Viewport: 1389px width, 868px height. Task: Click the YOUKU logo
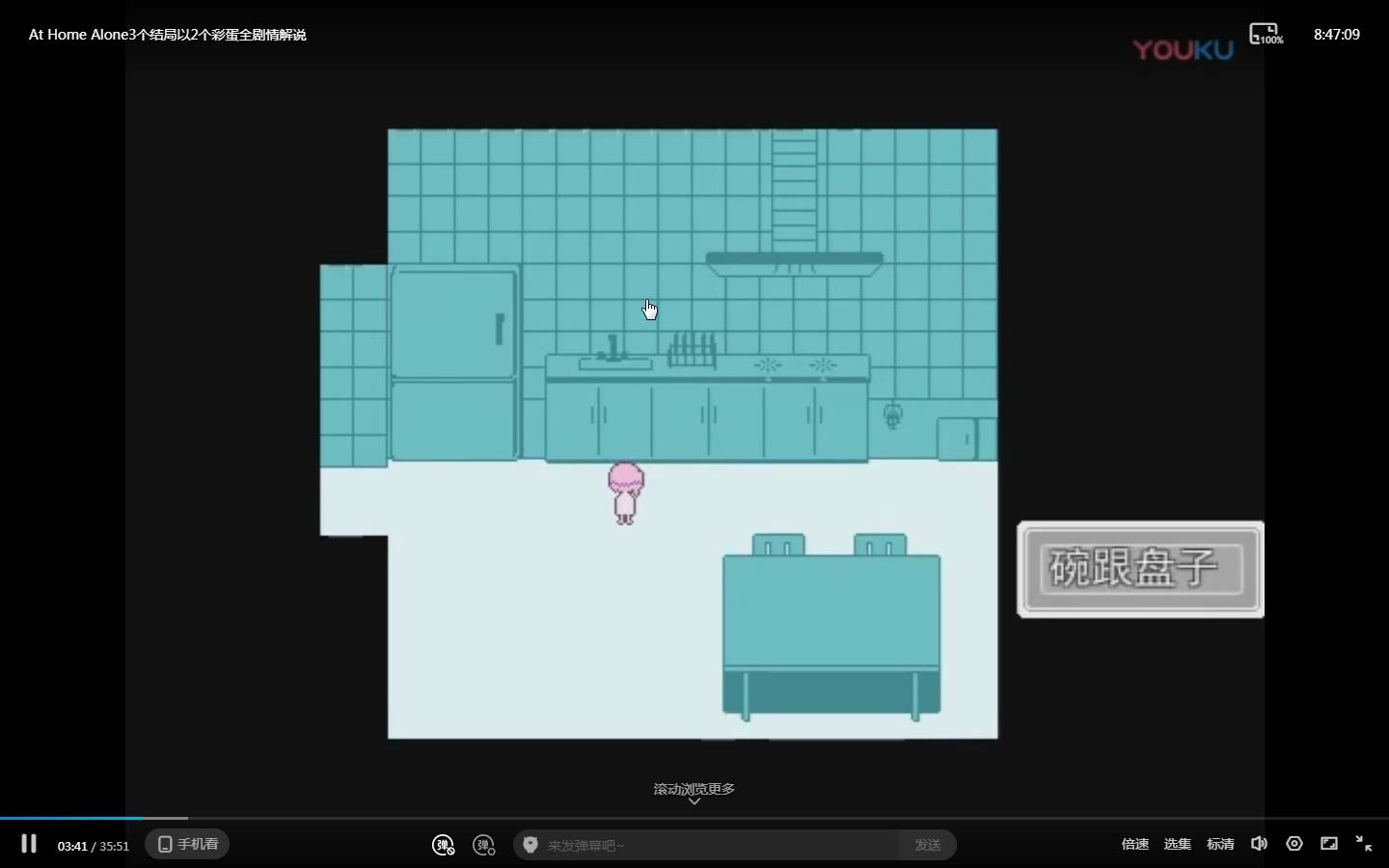pos(1183,50)
